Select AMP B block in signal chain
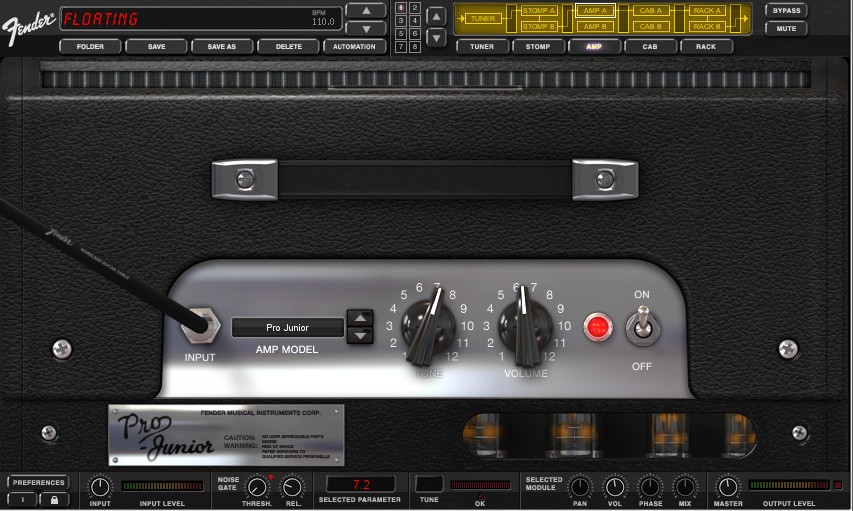 [595, 26]
